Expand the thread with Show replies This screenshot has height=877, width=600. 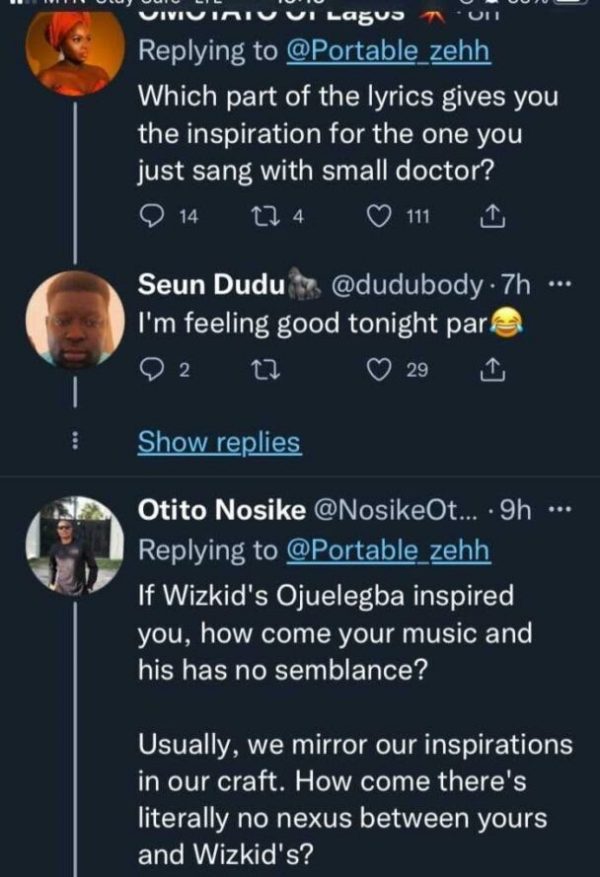point(218,441)
